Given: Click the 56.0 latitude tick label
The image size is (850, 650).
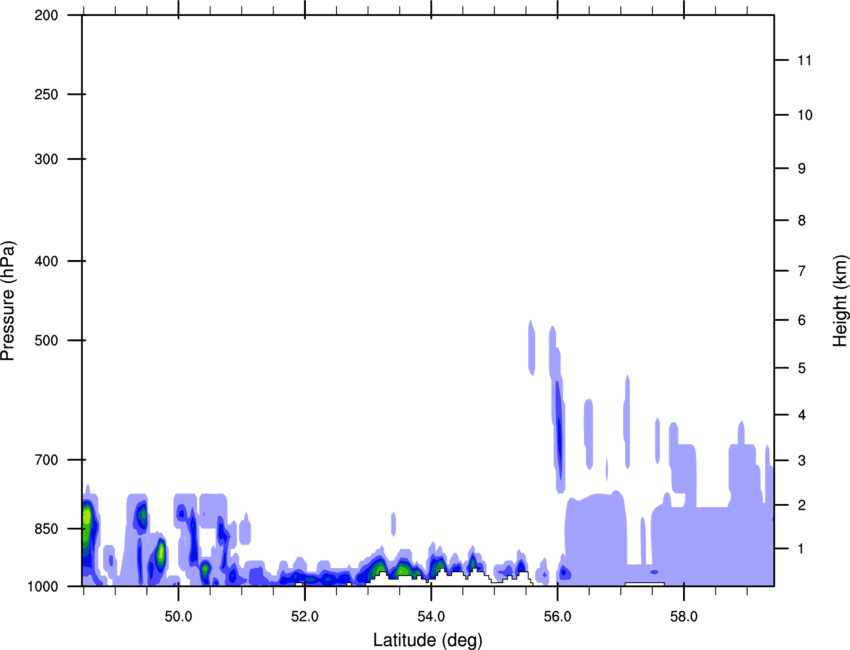Looking at the screenshot, I should 557,617.
